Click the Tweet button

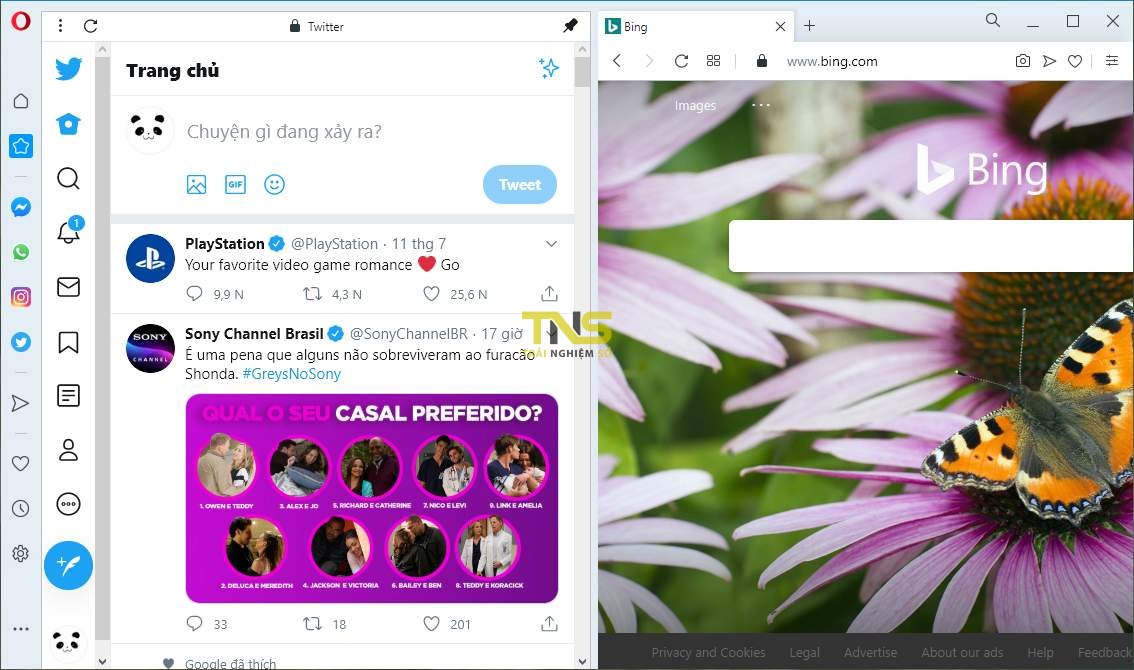click(520, 185)
